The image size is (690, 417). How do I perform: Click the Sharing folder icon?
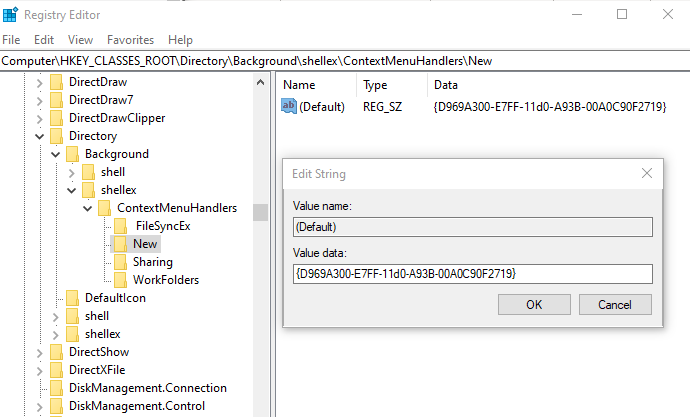(120, 262)
